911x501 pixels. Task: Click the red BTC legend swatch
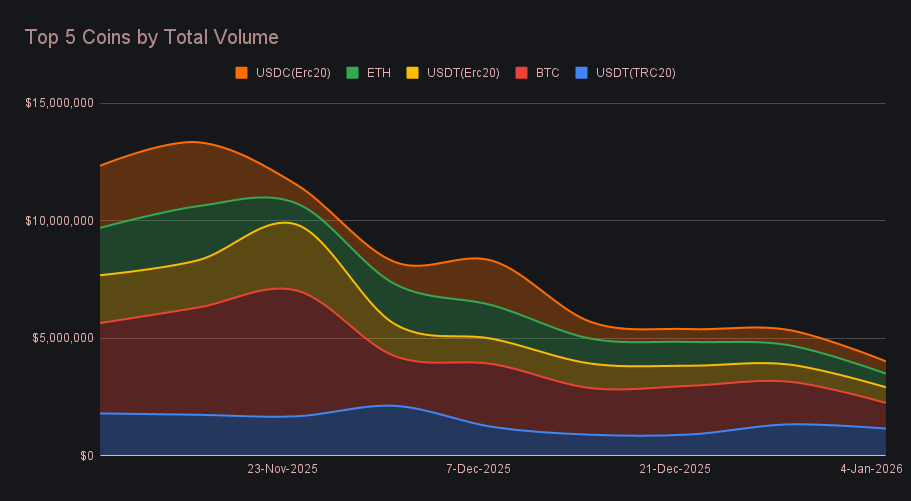click(521, 73)
